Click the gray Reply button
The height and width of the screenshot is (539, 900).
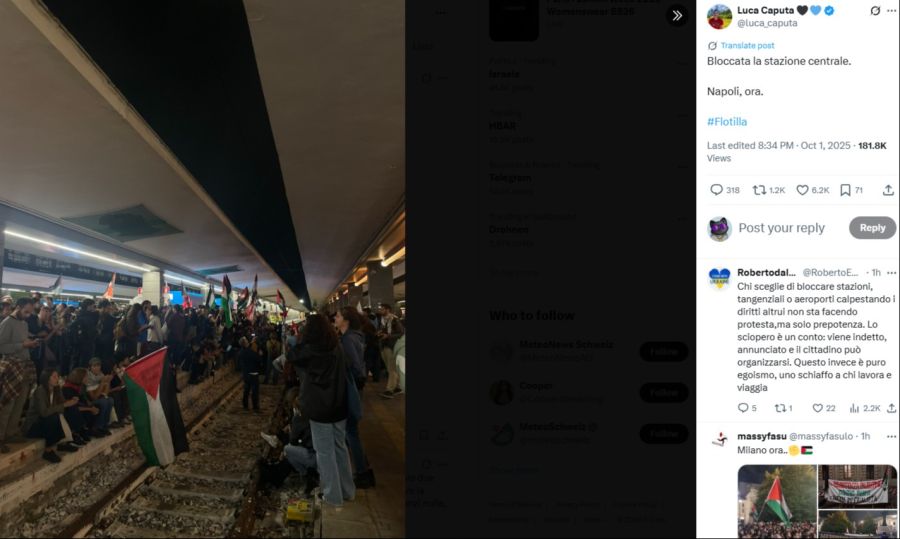[872, 228]
